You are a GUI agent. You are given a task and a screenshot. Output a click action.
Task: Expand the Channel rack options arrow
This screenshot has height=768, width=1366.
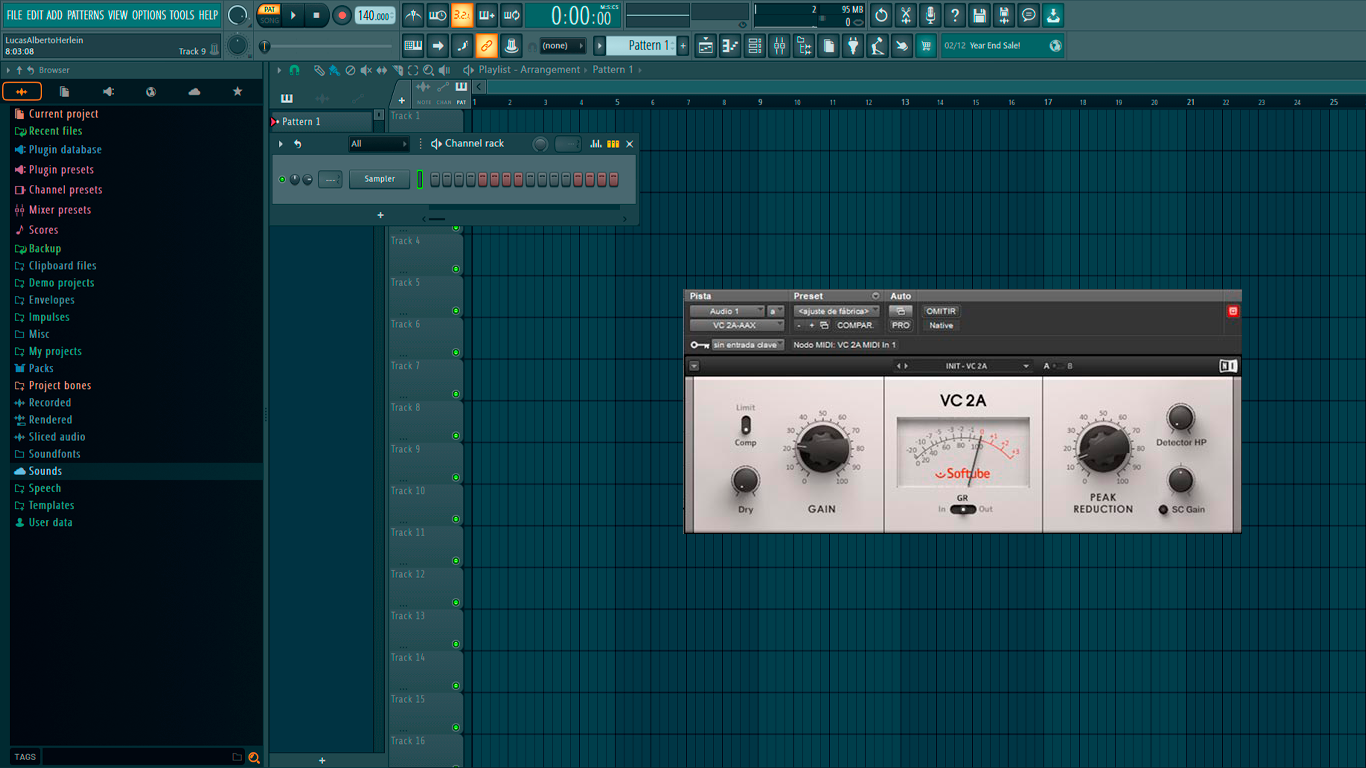pyautogui.click(x=281, y=144)
